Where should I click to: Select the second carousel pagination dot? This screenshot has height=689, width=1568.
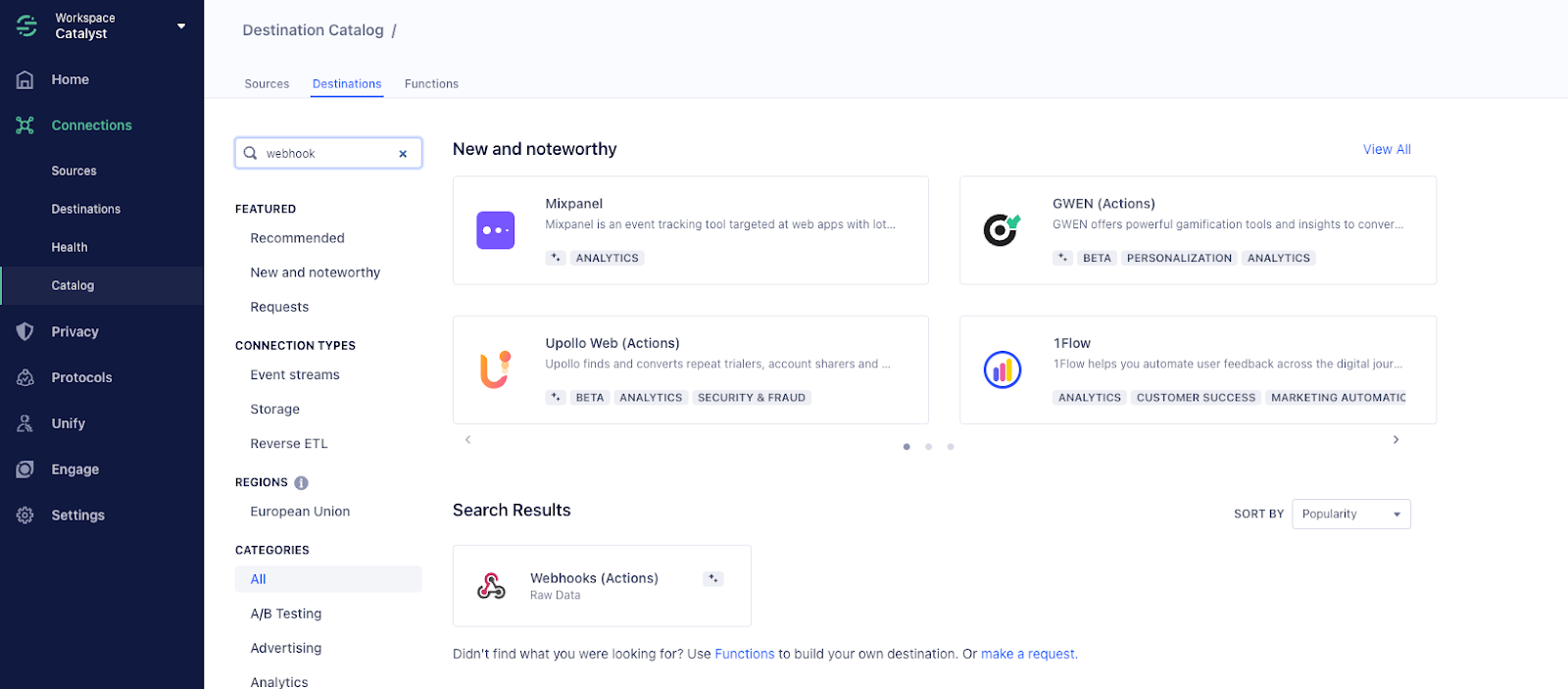pos(928,447)
